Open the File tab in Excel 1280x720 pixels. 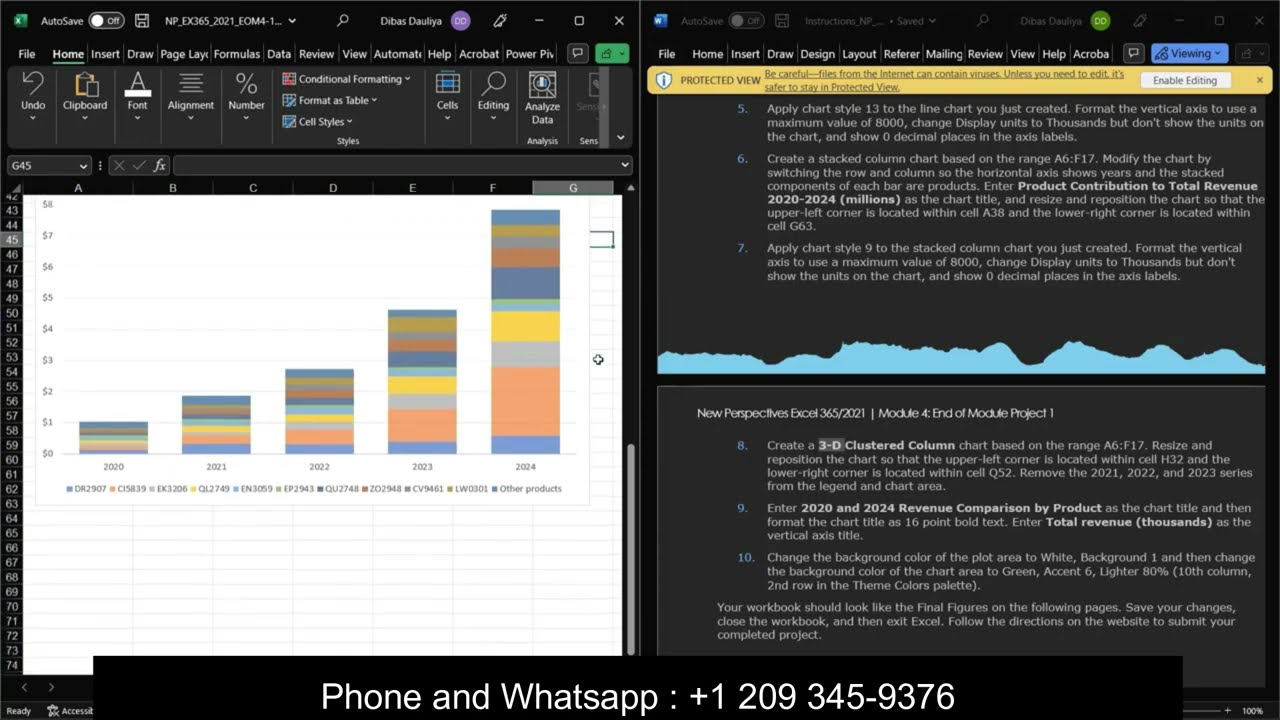point(27,54)
